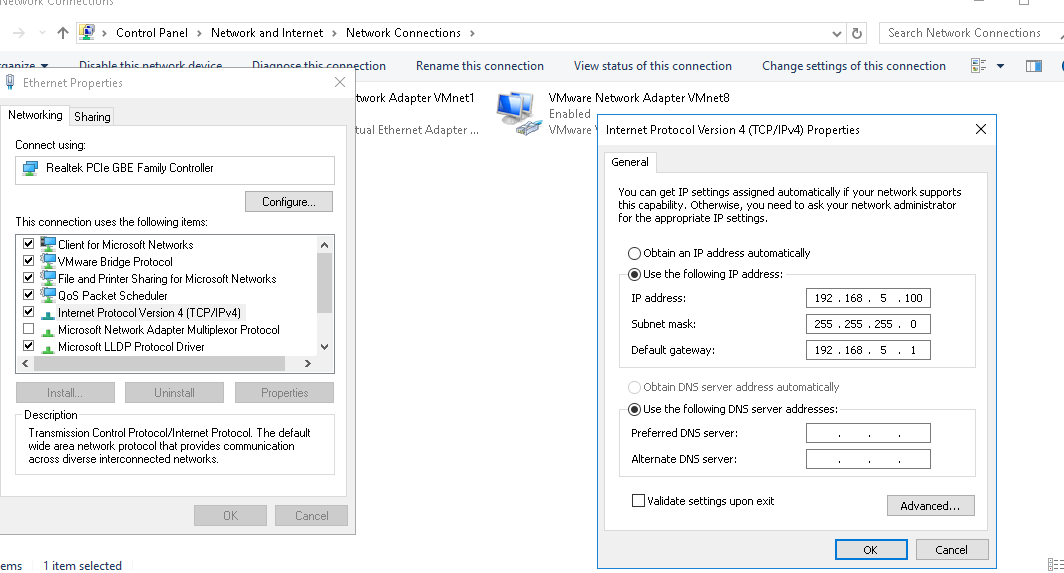This screenshot has width=1064, height=573.
Task: Click the VMware Bridge Protocol icon
Action: coord(48,261)
